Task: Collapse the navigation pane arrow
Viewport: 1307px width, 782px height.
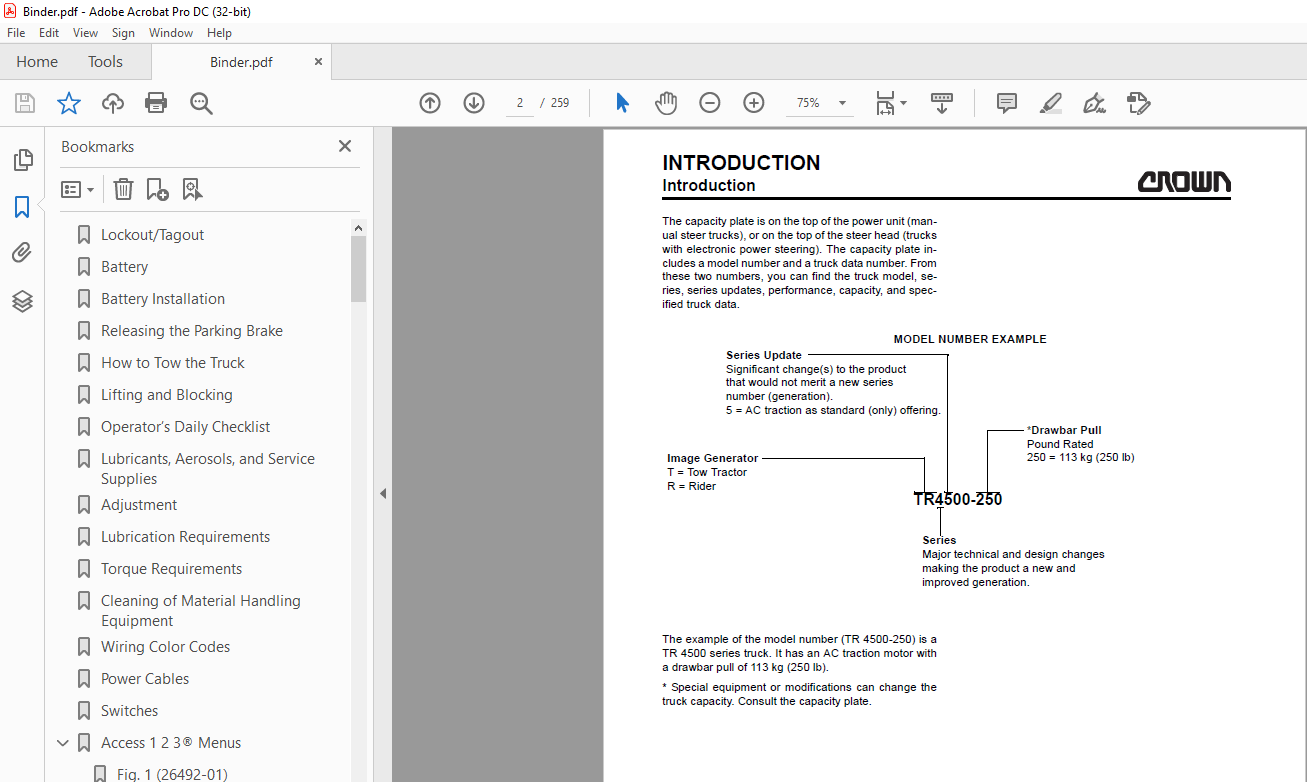Action: [382, 493]
